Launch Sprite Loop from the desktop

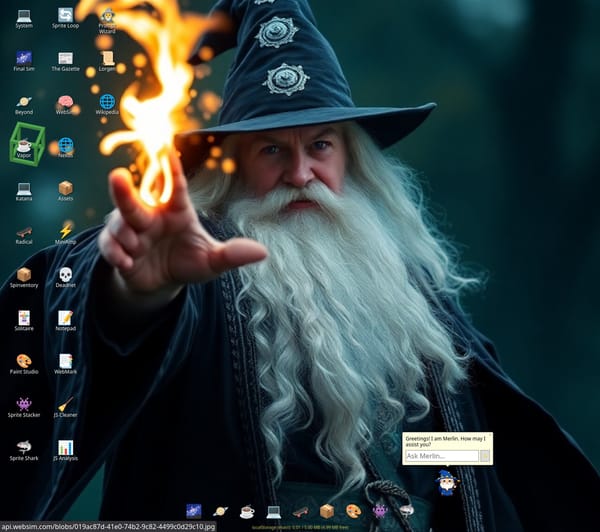(x=65, y=19)
